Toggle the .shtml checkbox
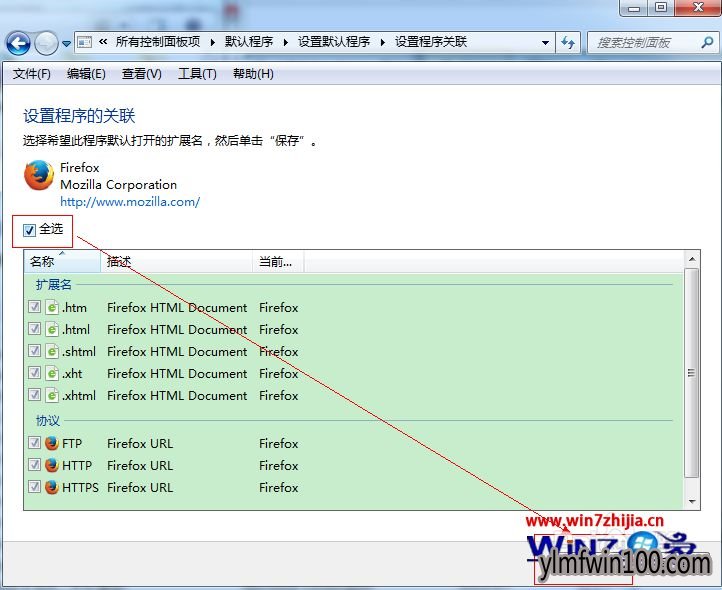Image resolution: width=722 pixels, height=590 pixels. click(34, 351)
